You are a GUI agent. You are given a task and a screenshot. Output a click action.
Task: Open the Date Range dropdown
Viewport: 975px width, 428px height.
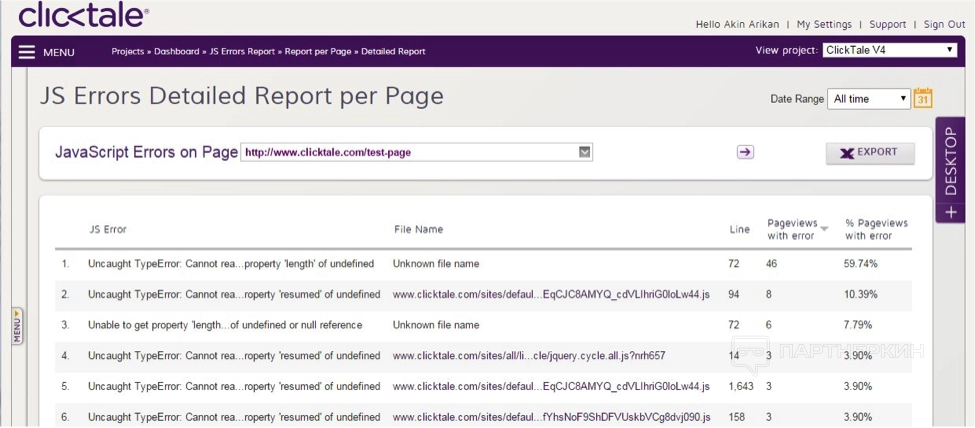pos(869,99)
